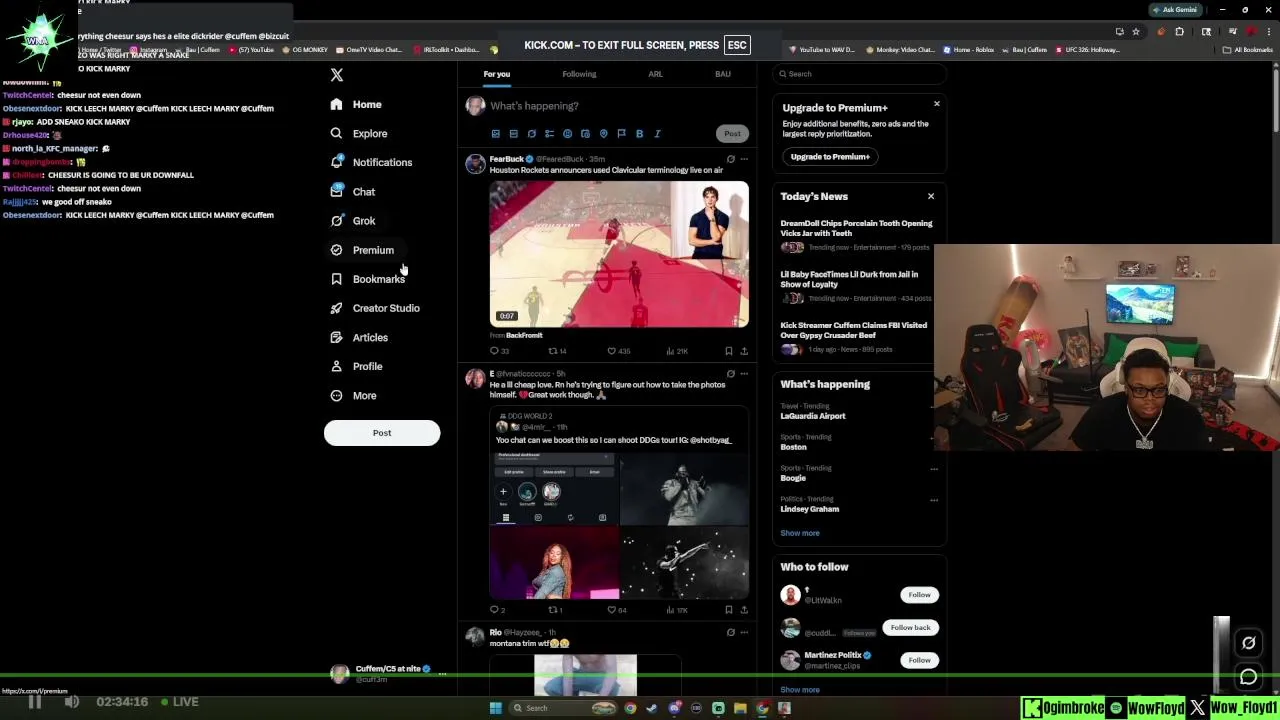This screenshot has height=720, width=1280.
Task: Follow the @LitWalkn account
Action: [x=919, y=595]
